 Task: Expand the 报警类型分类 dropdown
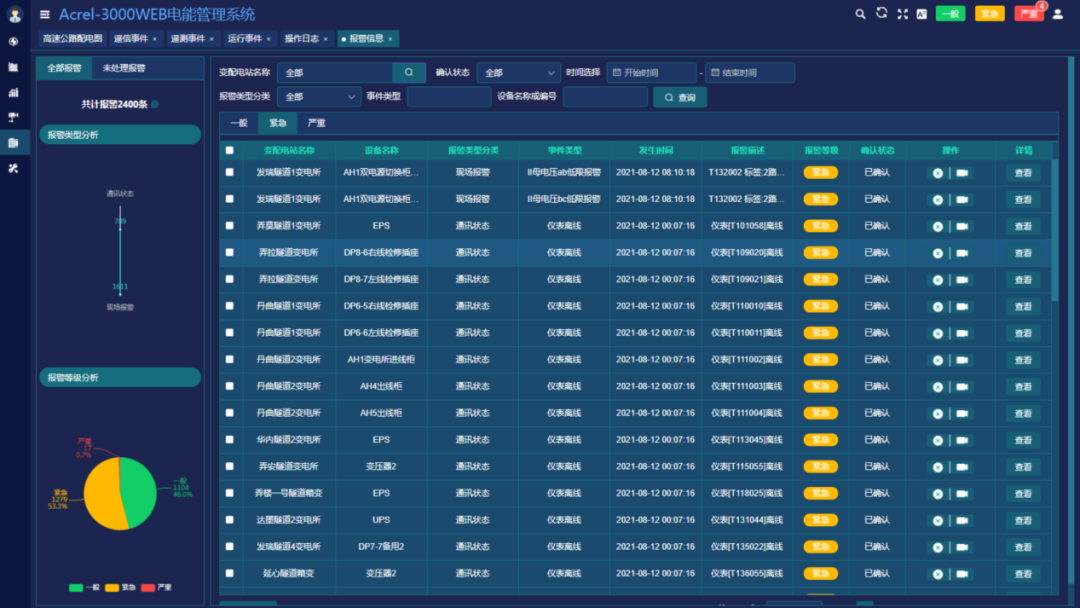[x=318, y=96]
